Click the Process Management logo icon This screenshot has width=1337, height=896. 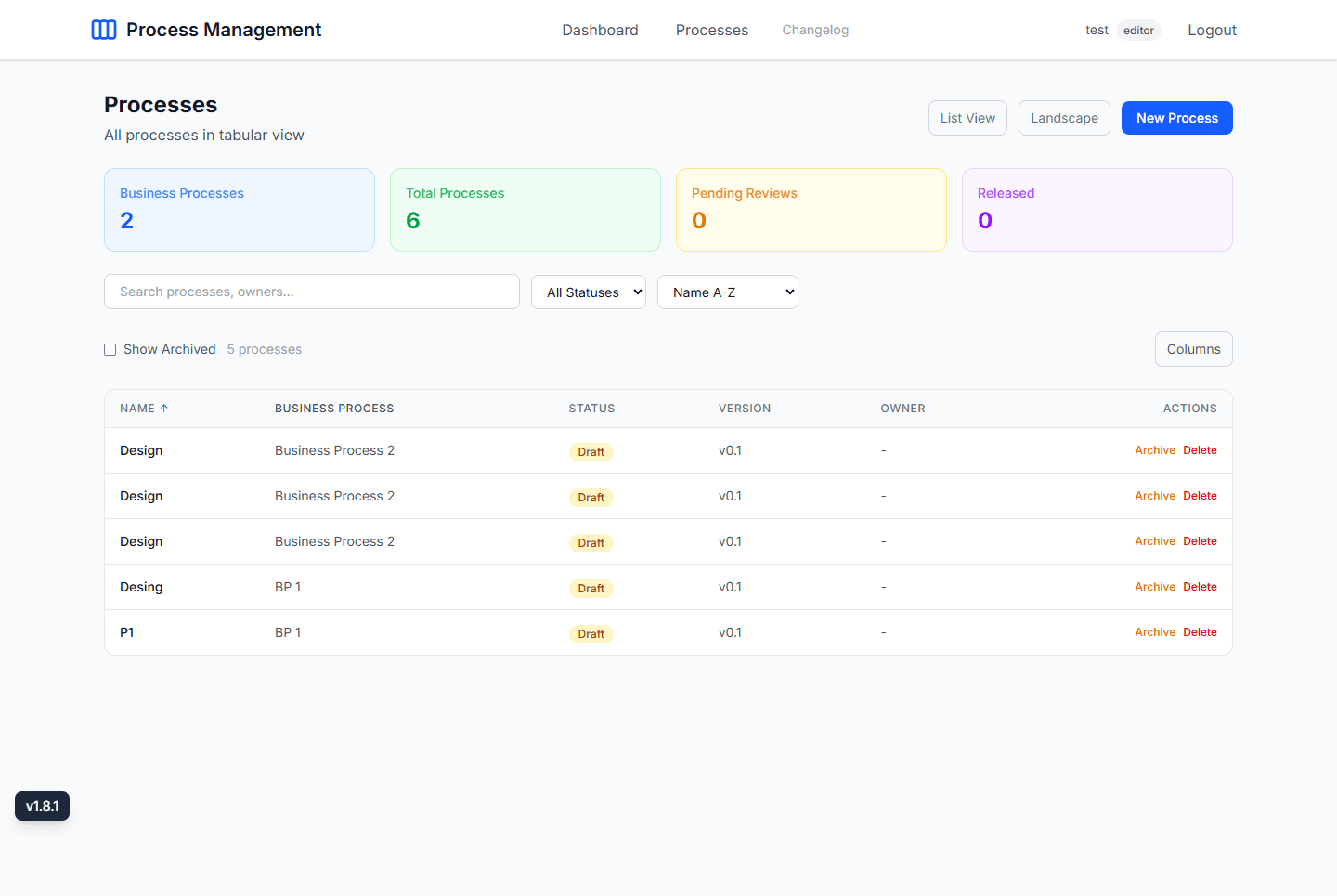104,29
